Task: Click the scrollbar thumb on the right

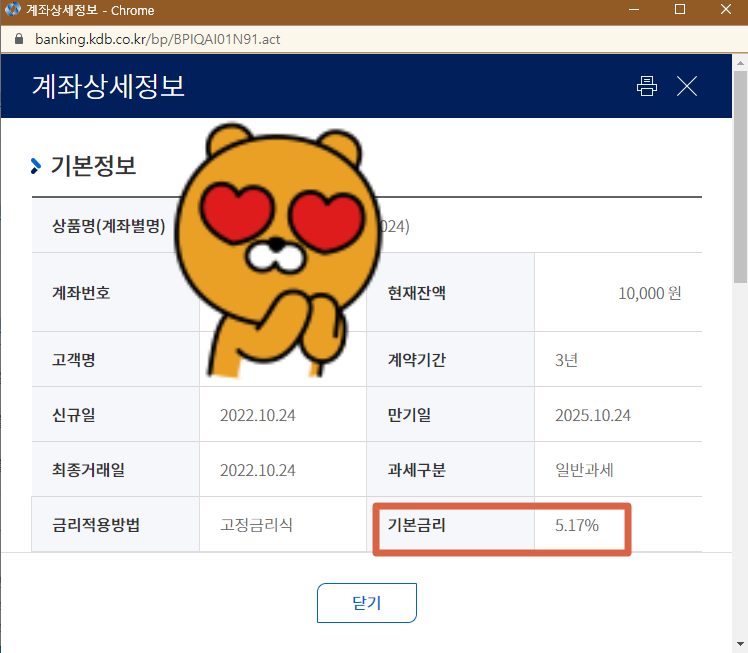Action: 740,176
